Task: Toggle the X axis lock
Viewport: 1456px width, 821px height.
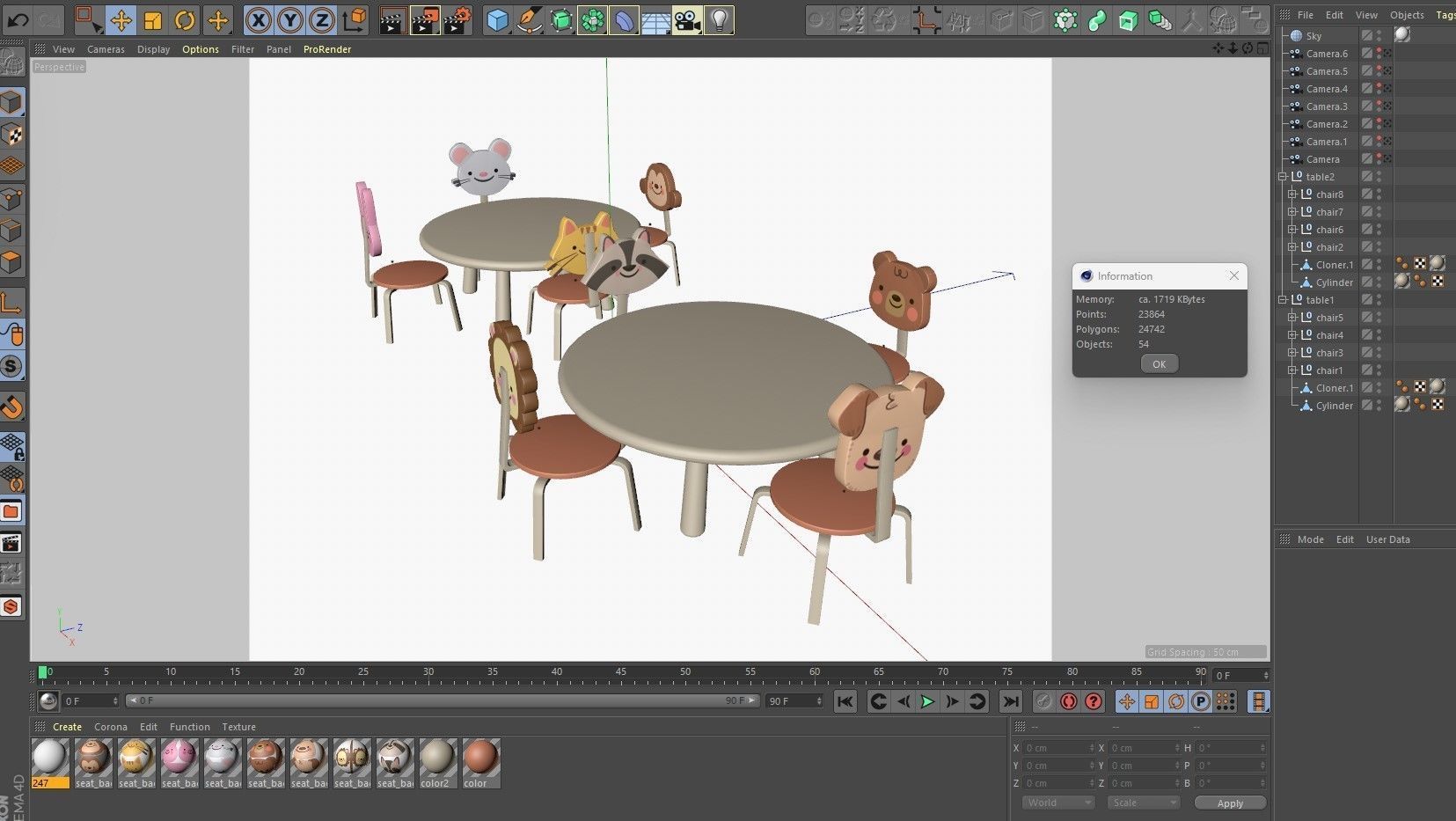Action: pyautogui.click(x=258, y=19)
